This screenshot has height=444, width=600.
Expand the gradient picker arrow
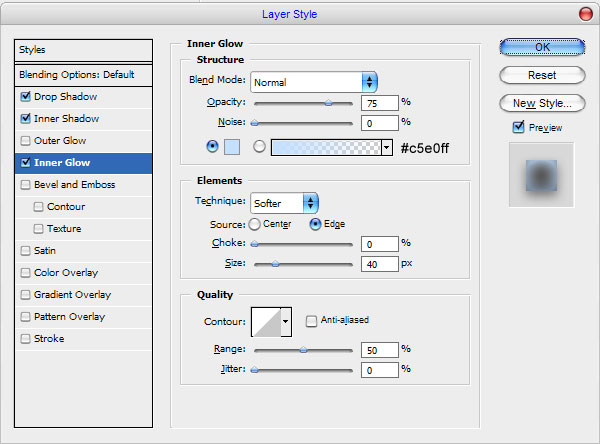click(387, 147)
